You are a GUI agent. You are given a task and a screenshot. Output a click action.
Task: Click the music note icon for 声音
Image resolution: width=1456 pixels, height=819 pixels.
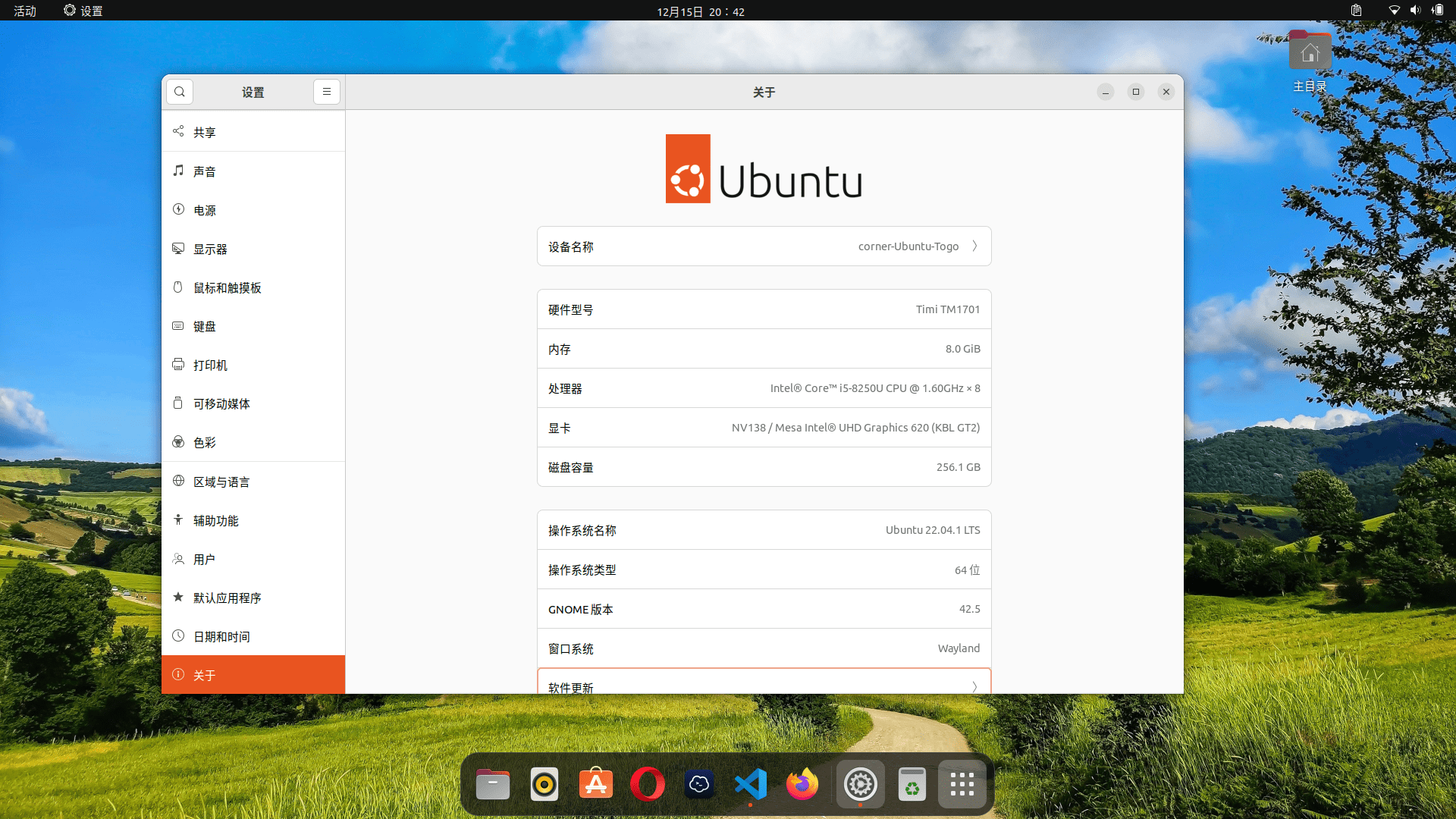click(x=178, y=171)
